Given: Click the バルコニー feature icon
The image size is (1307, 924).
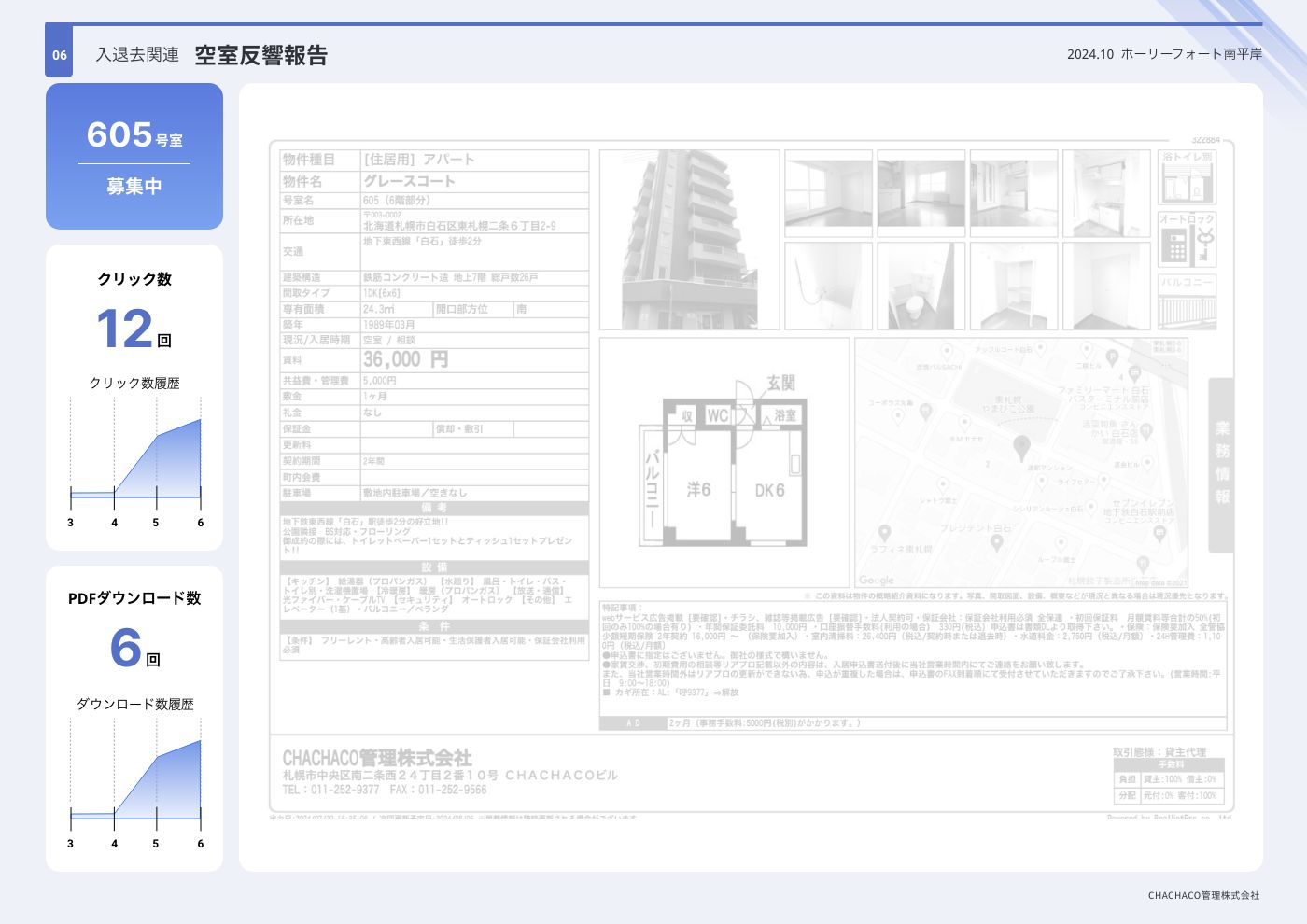Looking at the screenshot, I should coord(1187,301).
